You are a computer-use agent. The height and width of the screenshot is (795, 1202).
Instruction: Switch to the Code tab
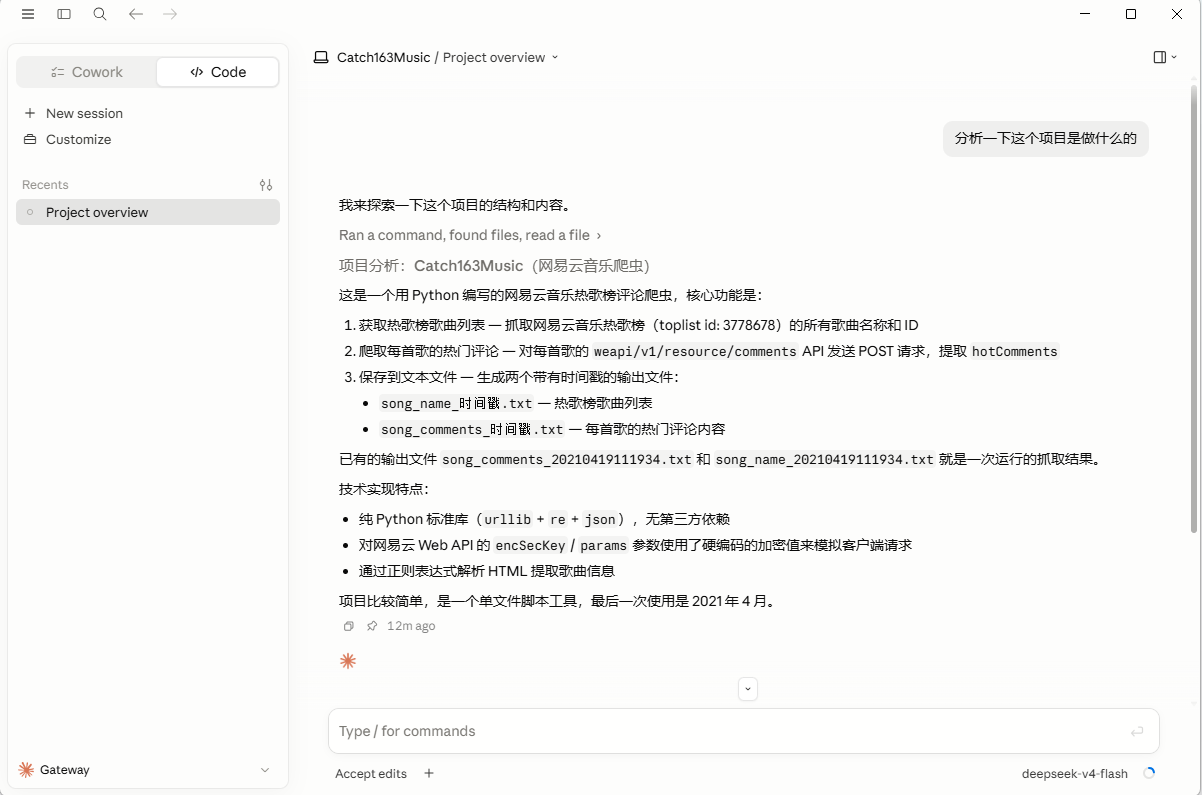click(x=218, y=72)
